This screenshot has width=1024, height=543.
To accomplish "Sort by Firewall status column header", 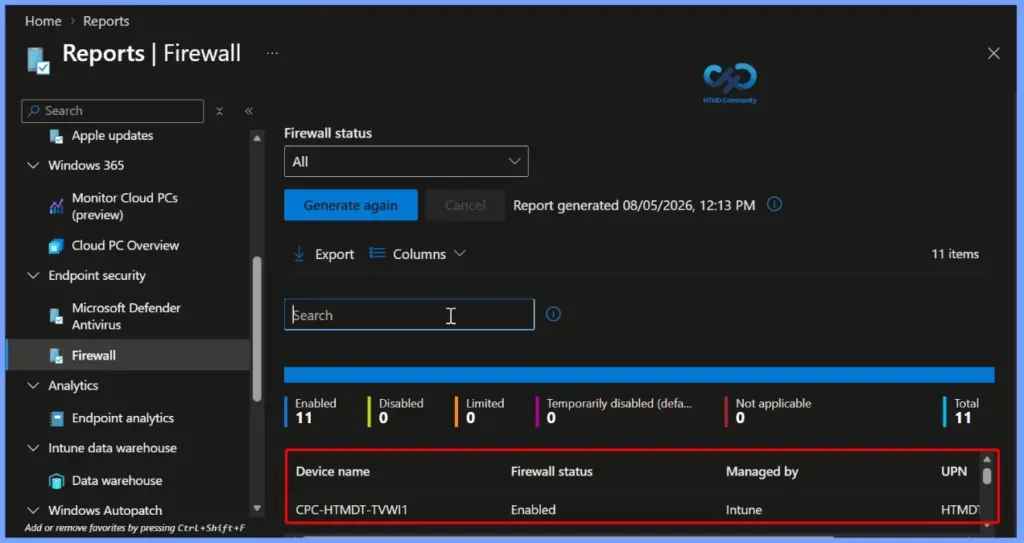I will click(551, 471).
